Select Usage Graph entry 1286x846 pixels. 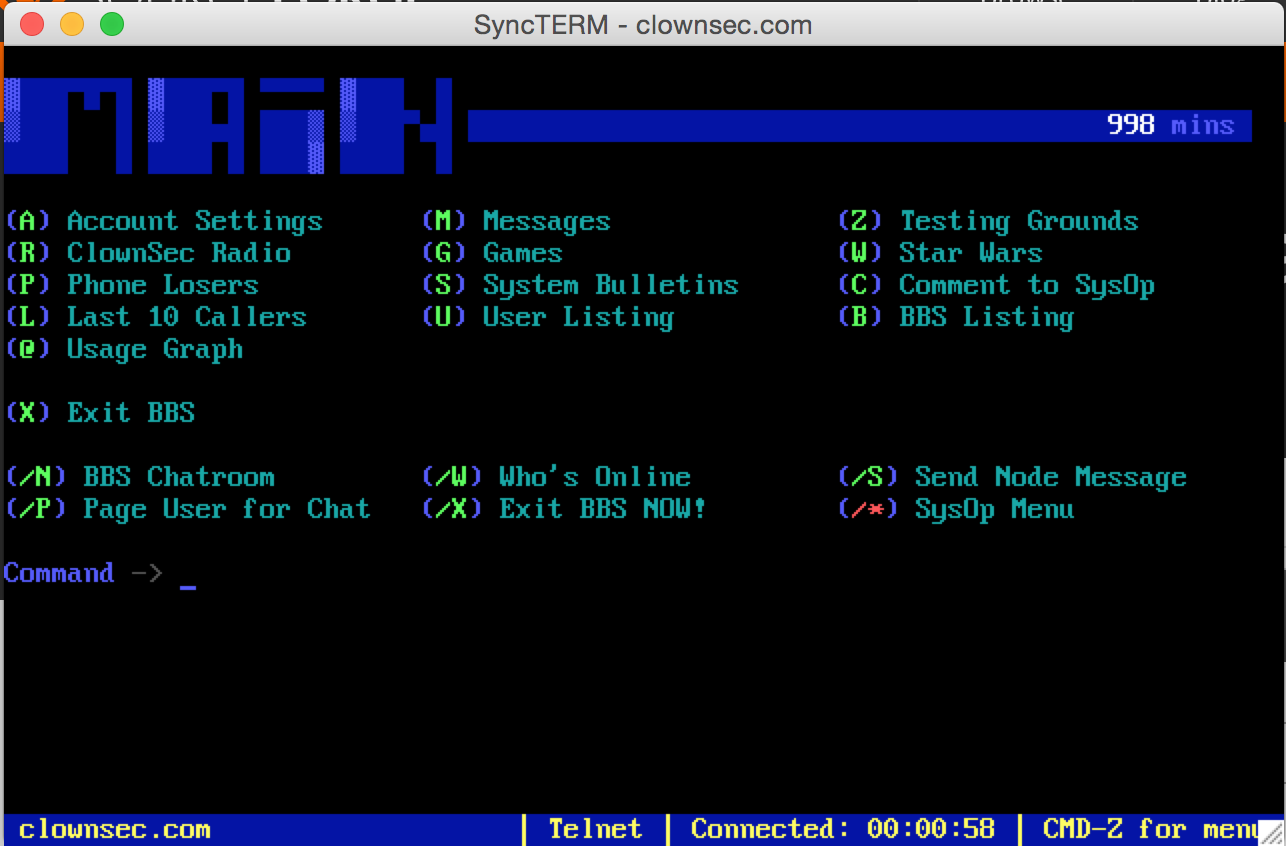pyautogui.click(x=125, y=349)
